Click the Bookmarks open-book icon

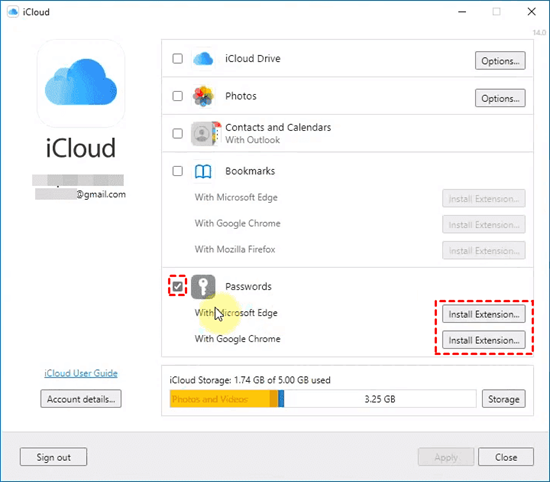click(x=203, y=172)
